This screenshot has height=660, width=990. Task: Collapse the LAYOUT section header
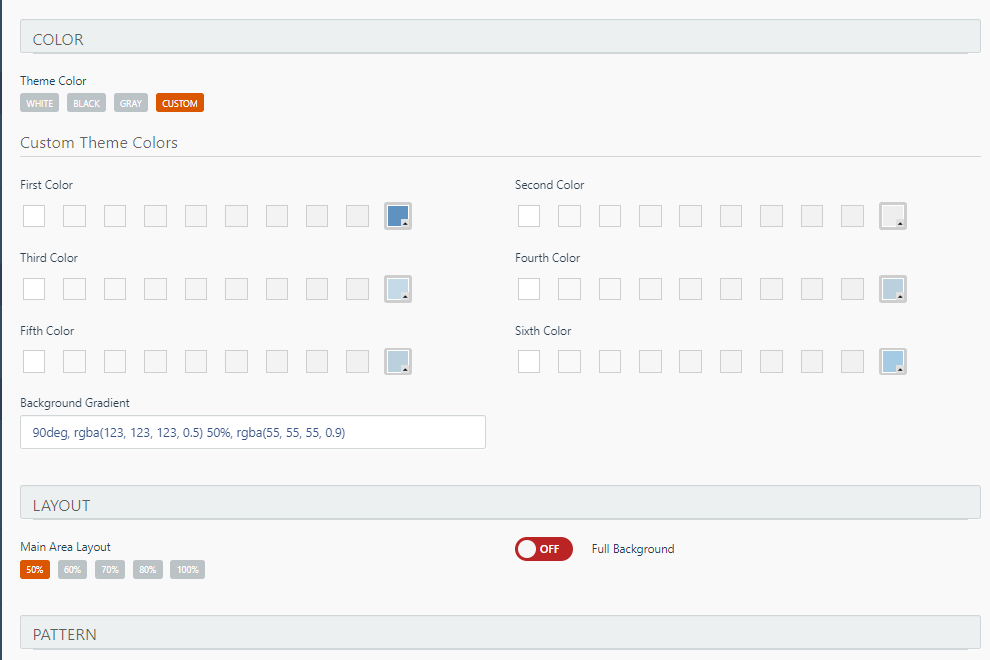pos(500,503)
